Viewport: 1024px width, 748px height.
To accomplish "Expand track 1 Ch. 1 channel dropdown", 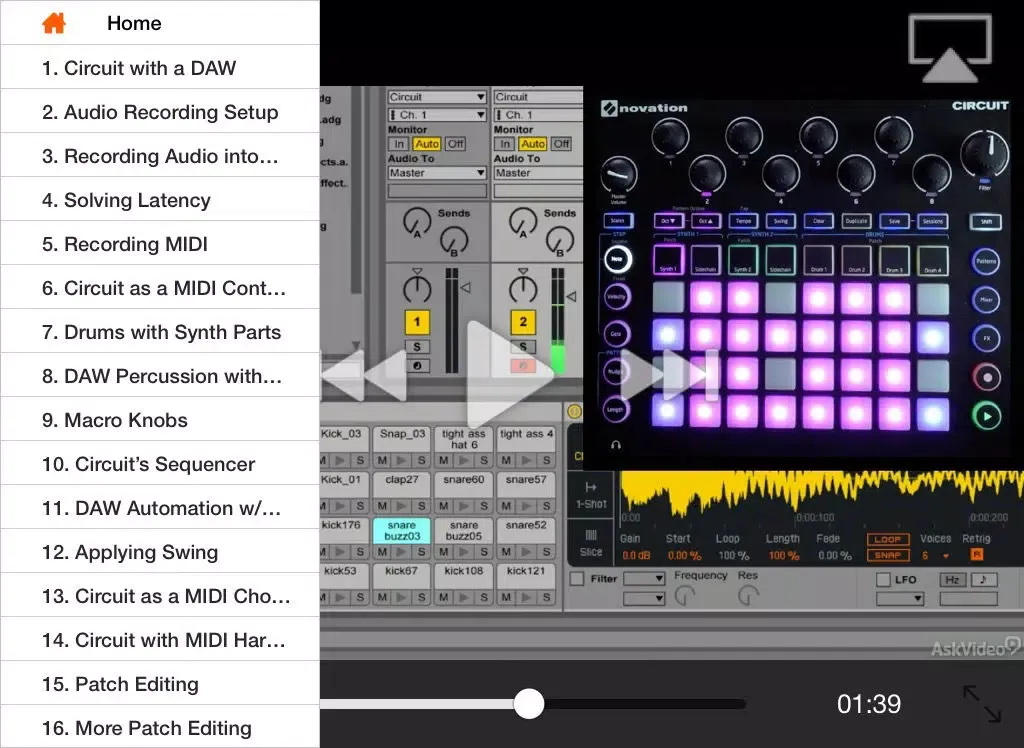I will click(x=437, y=114).
